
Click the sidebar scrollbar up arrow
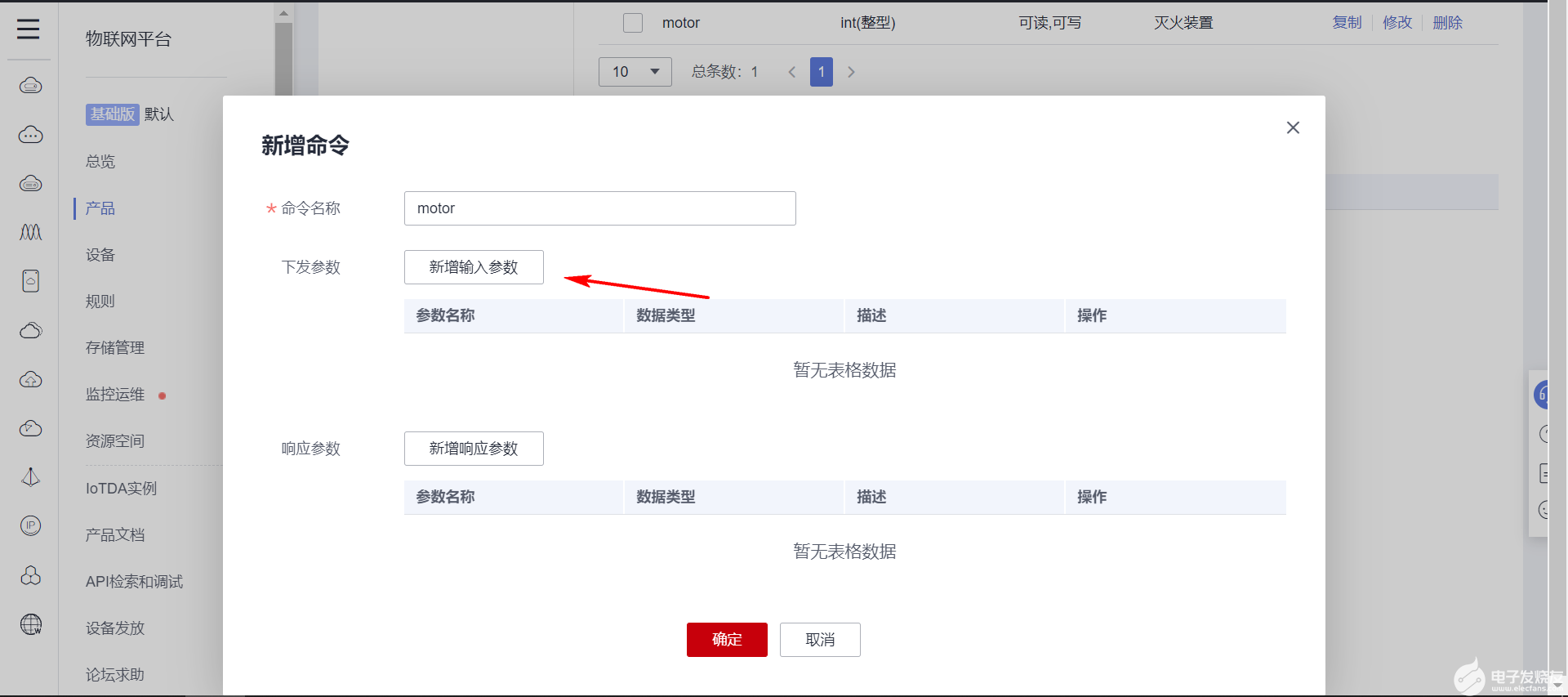point(283,13)
